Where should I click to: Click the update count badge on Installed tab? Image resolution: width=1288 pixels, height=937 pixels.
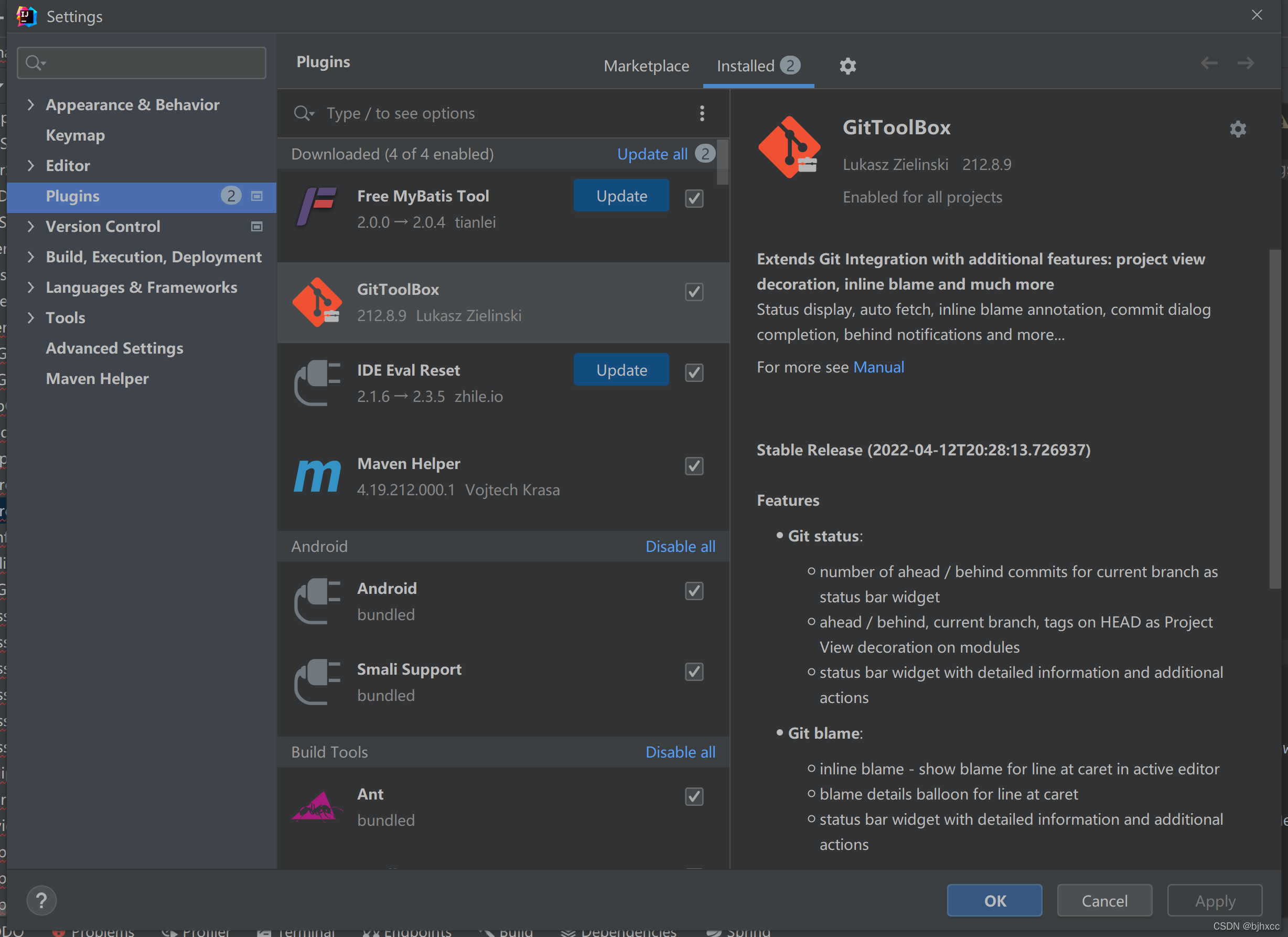pyautogui.click(x=790, y=66)
